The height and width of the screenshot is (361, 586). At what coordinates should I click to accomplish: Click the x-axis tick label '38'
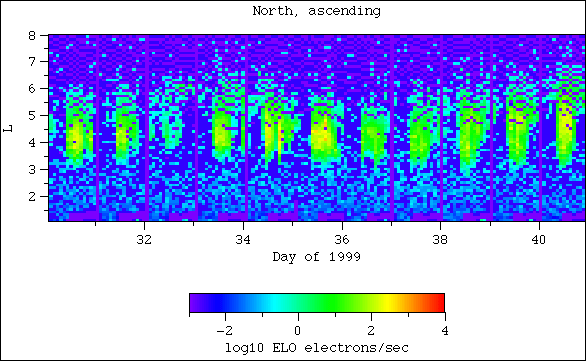[x=440, y=240]
